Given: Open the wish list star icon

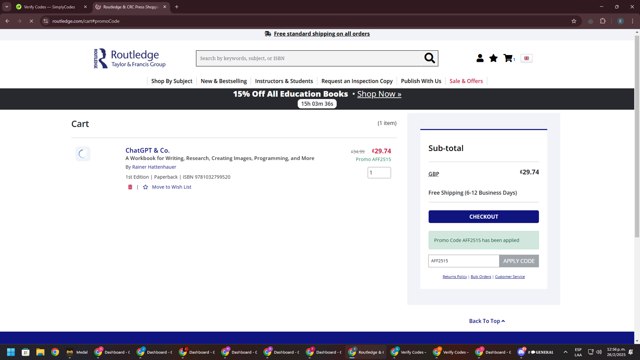Looking at the screenshot, I should coord(493,58).
